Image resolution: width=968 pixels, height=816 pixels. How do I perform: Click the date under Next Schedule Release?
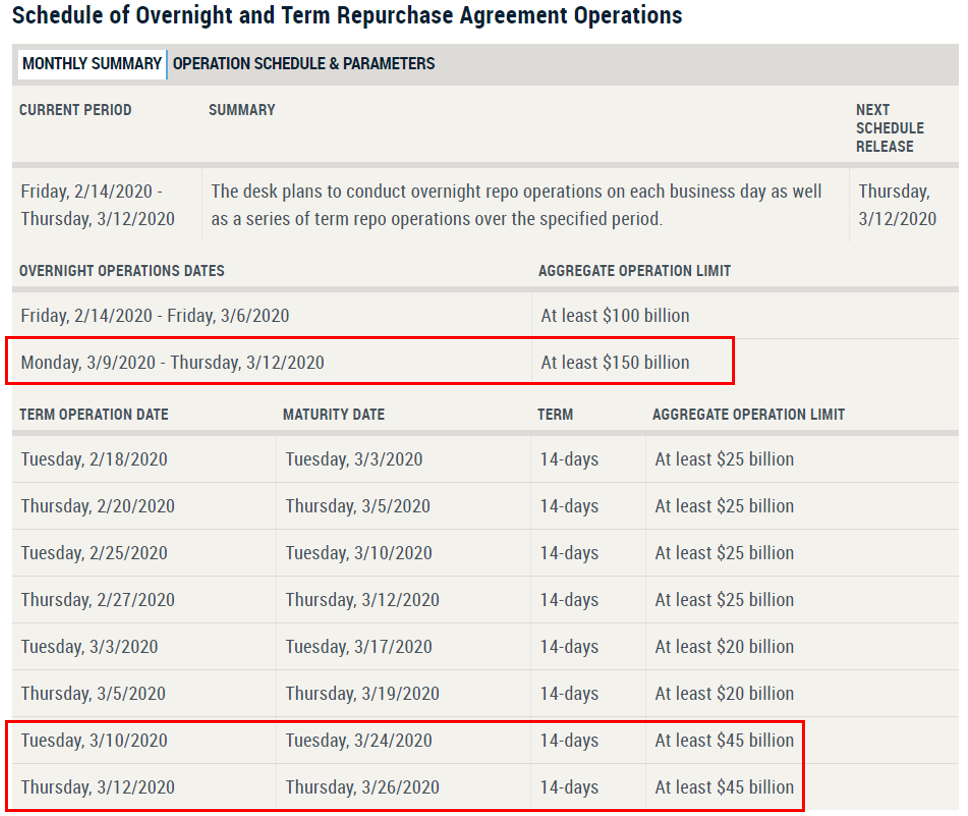click(897, 205)
